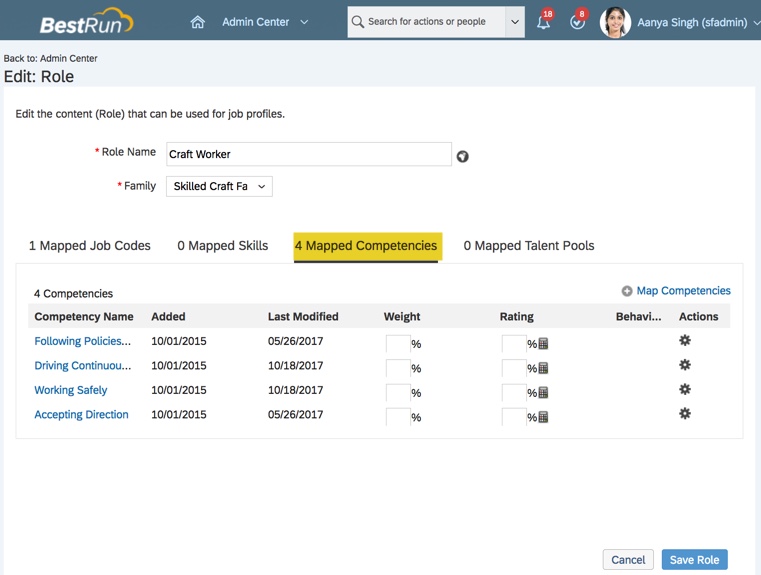Click rating table icon for Driving Continuous row
This screenshot has width=761, height=575.
coord(543,368)
